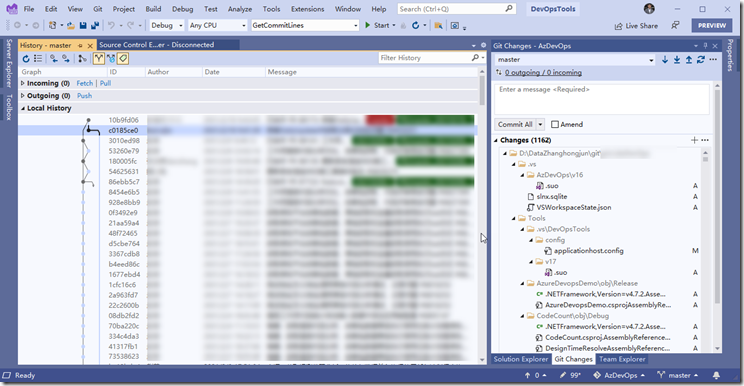This screenshot has width=744, height=386.
Task: Click the feedback icon near Live Share
Action: click(675, 26)
